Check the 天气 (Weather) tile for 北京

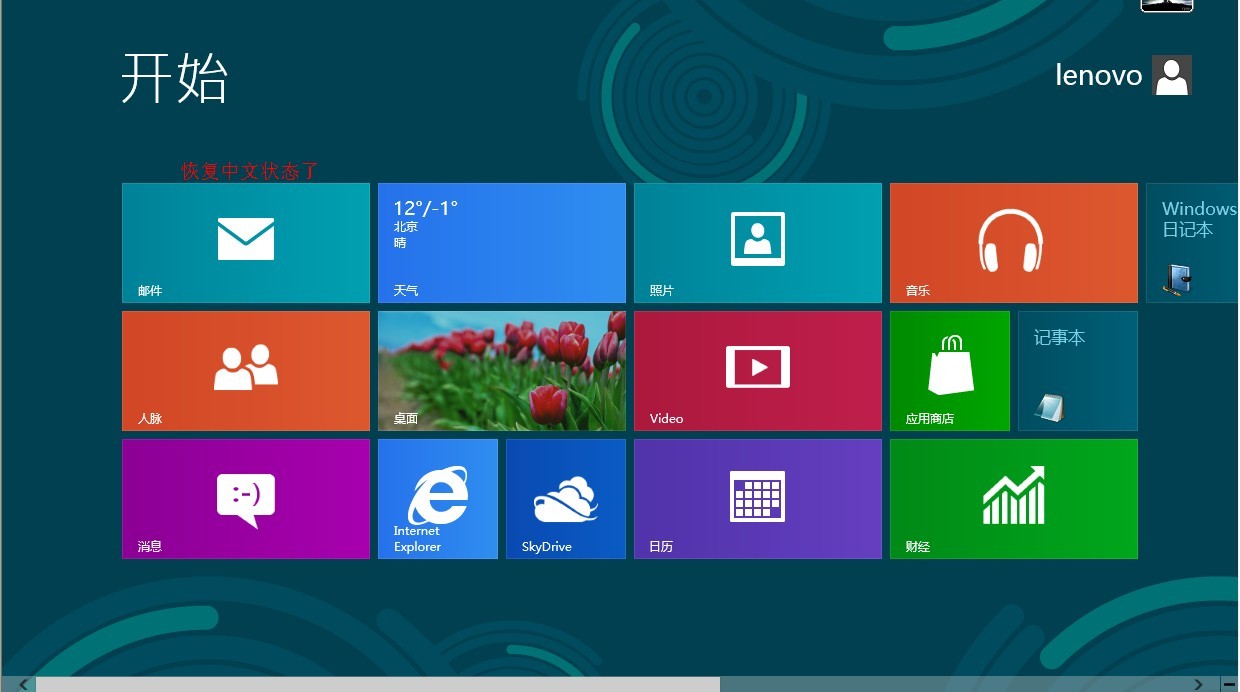(501, 243)
